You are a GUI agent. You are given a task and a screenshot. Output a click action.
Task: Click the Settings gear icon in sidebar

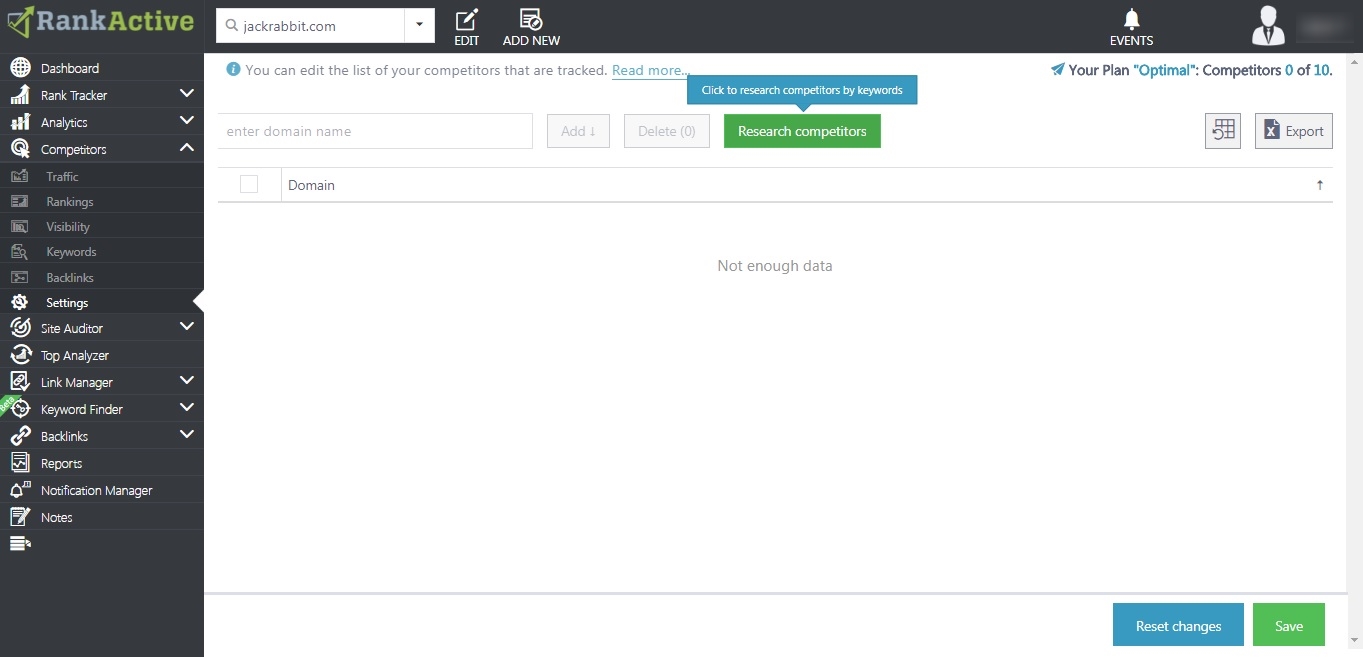(x=20, y=302)
